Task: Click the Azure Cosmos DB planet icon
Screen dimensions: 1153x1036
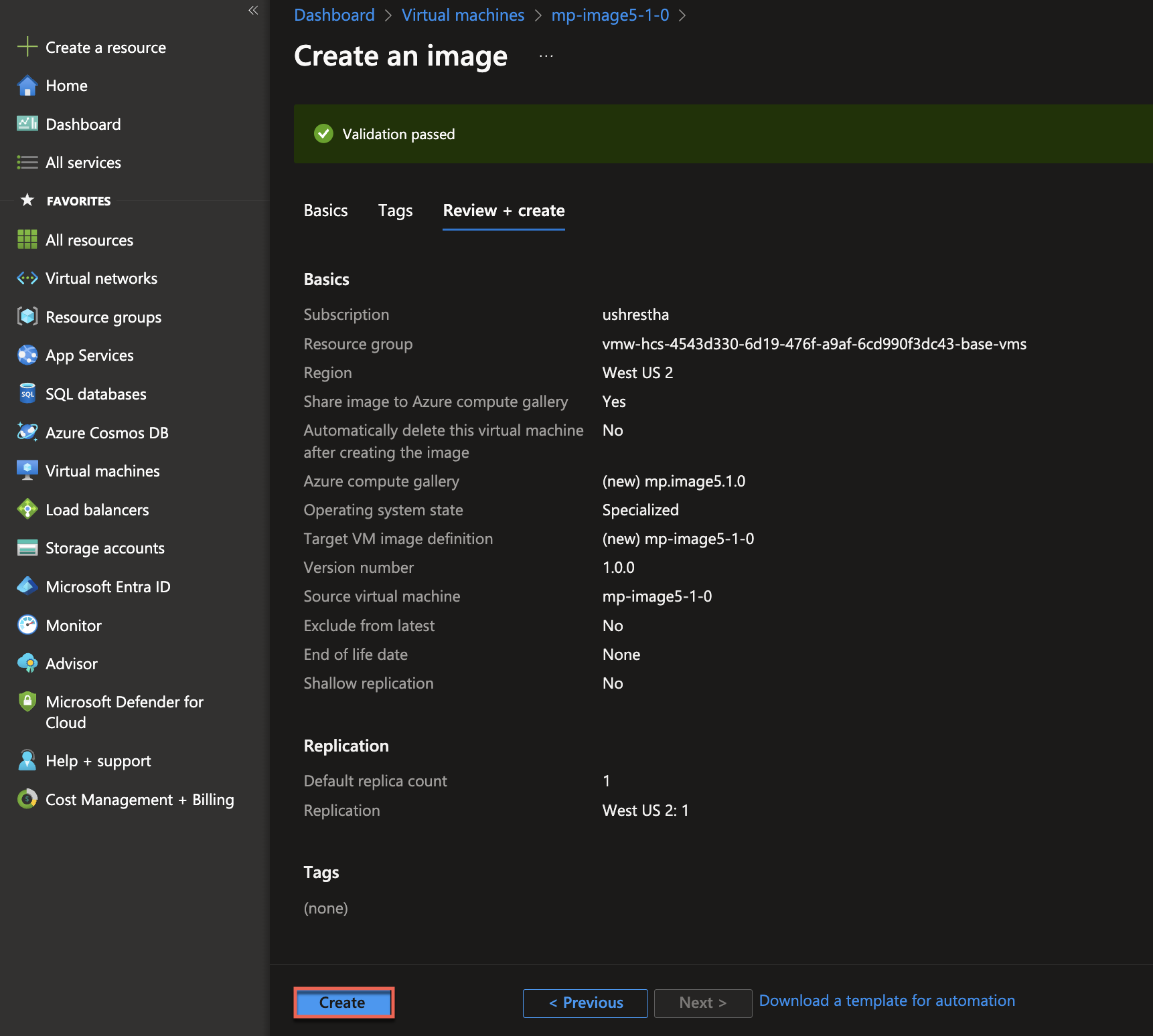Action: click(27, 432)
